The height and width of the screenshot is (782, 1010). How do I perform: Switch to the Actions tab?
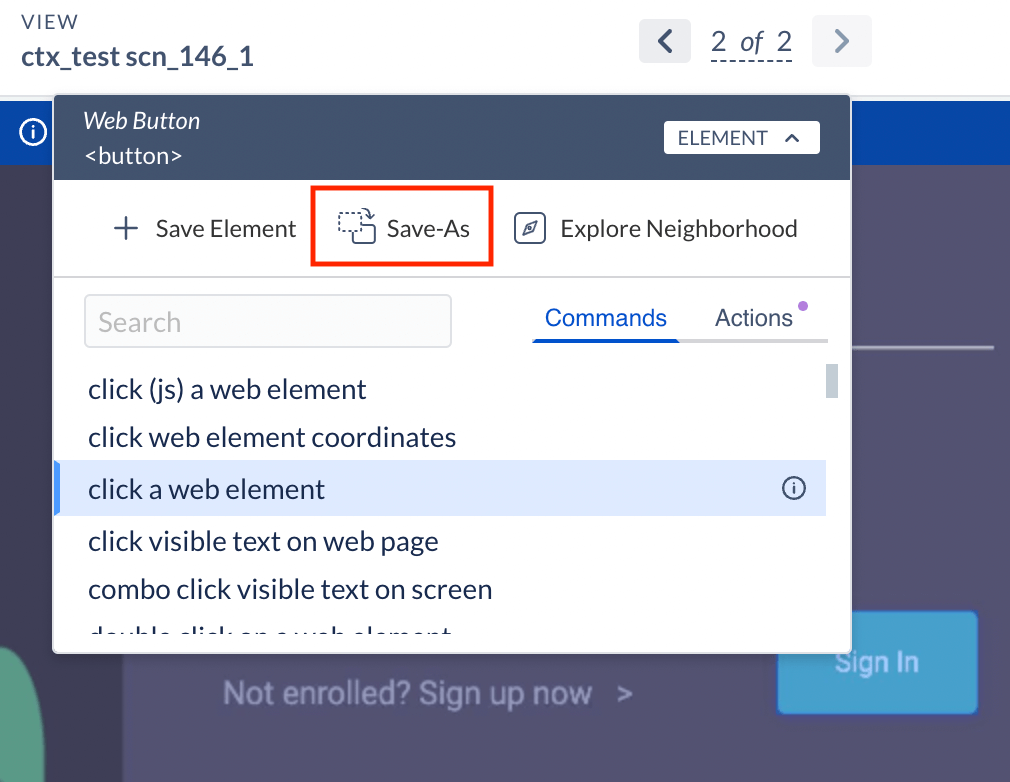[753, 318]
